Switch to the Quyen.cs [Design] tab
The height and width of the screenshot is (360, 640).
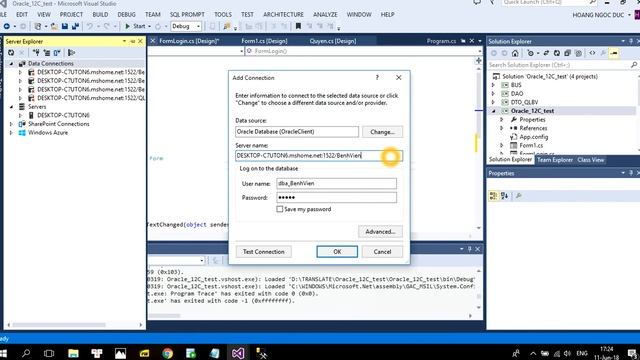pos(333,41)
